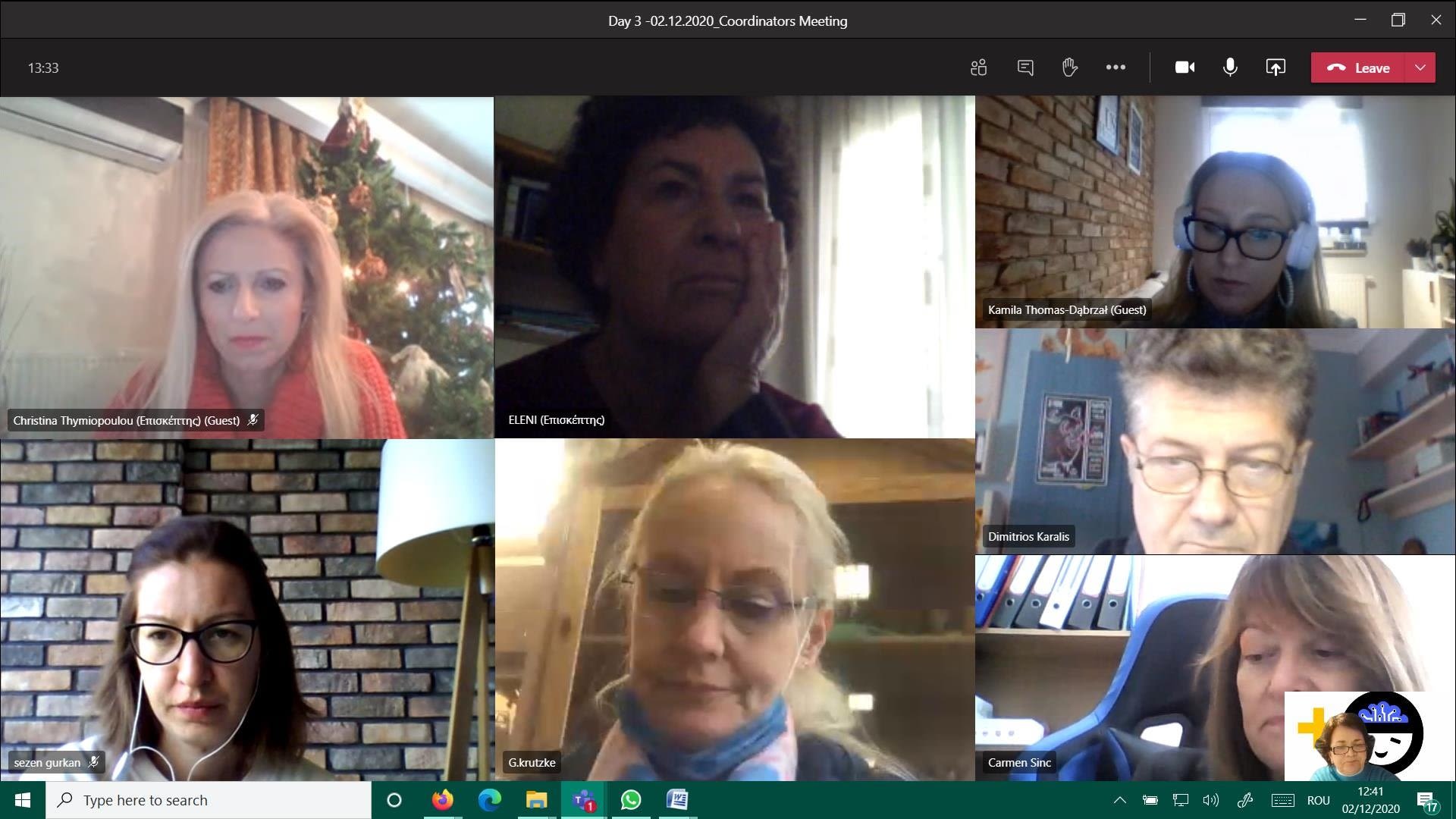Open Microsoft Word from the taskbar
1456x819 pixels.
677,800
